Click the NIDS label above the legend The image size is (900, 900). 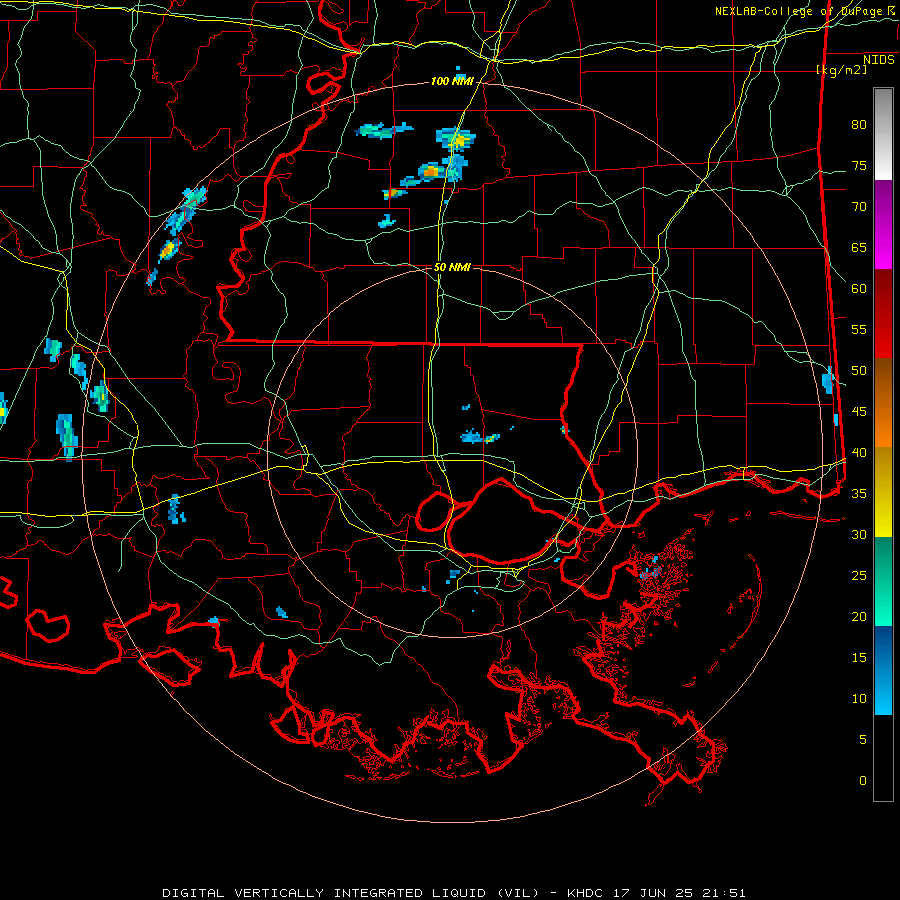coord(878,60)
